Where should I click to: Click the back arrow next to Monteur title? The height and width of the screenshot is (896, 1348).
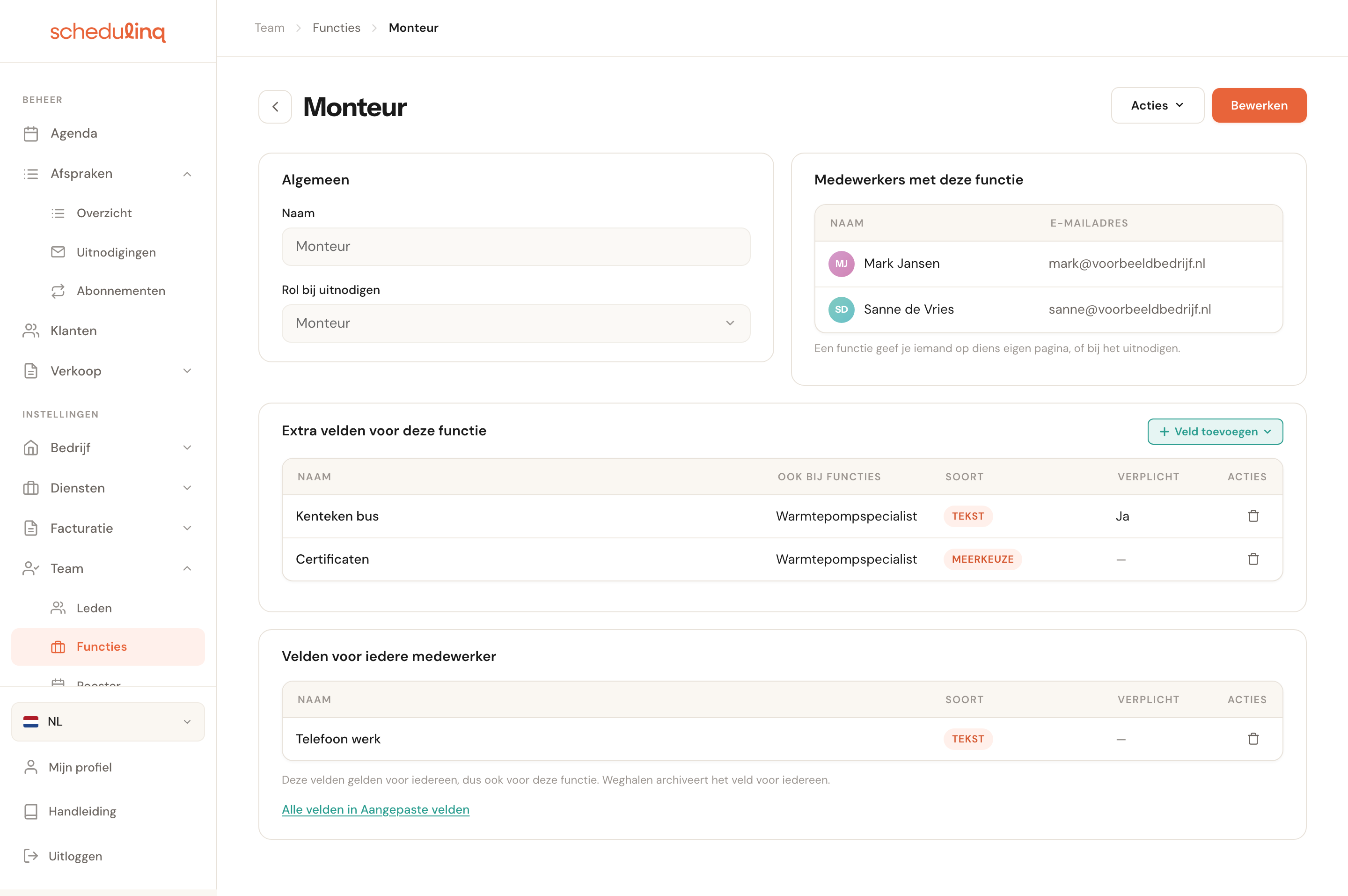275,106
